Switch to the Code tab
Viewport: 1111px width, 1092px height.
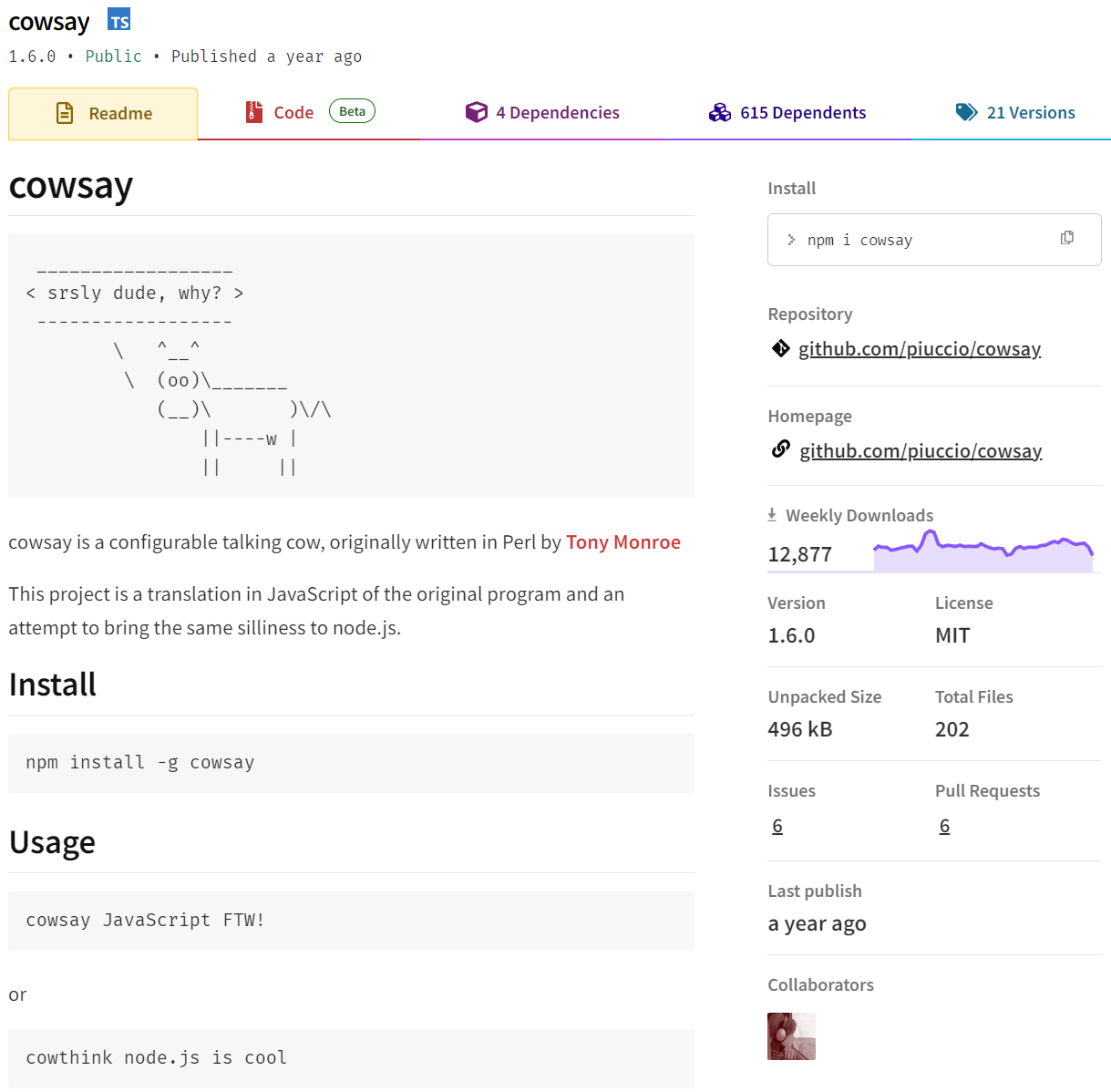click(310, 113)
